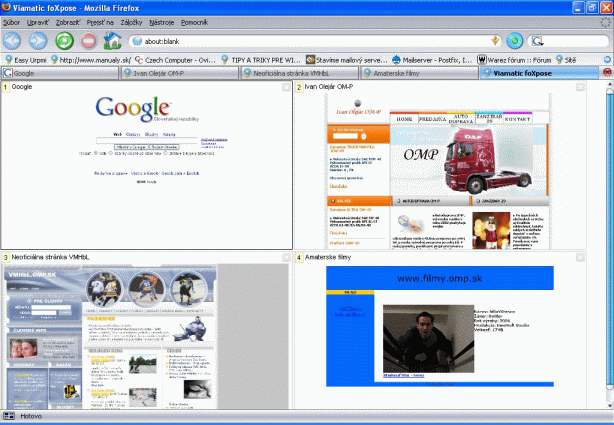The width and height of the screenshot is (614, 425).
Task: Open the address bar history dropdown
Action: (495, 41)
